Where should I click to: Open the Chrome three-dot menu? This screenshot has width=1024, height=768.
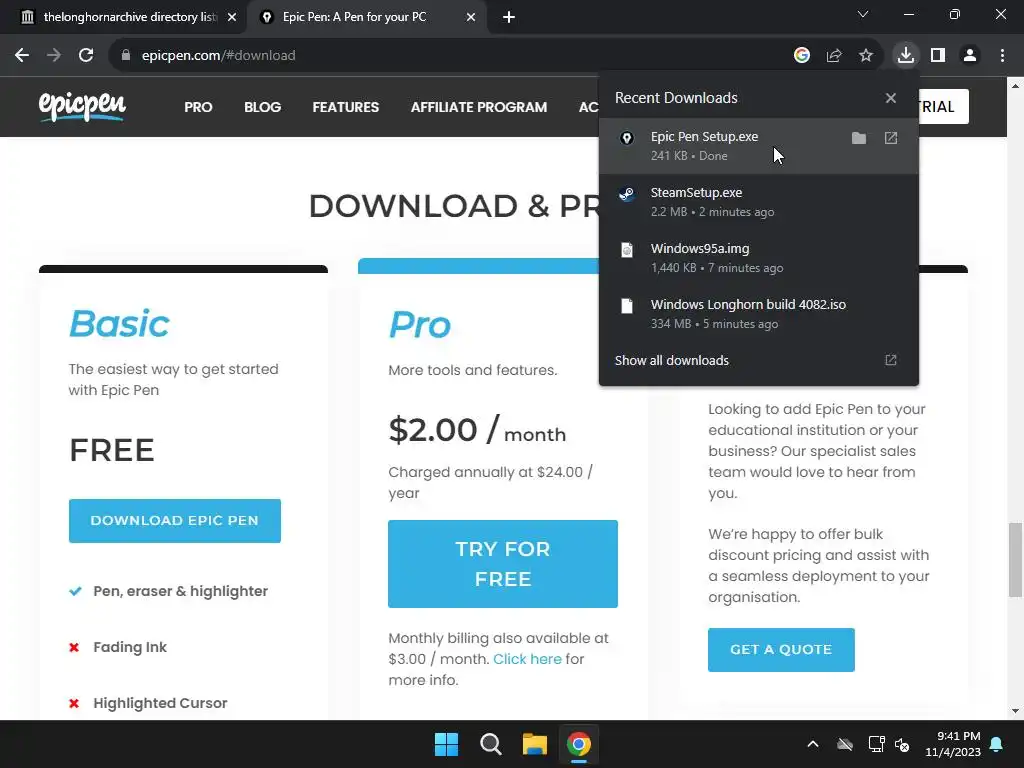coord(1002,56)
